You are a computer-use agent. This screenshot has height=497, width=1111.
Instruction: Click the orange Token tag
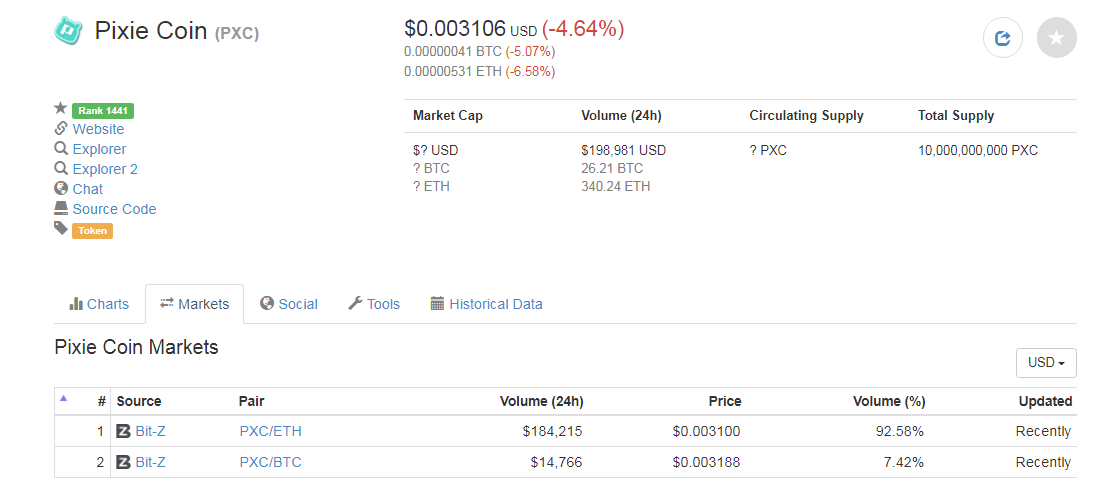click(x=92, y=231)
